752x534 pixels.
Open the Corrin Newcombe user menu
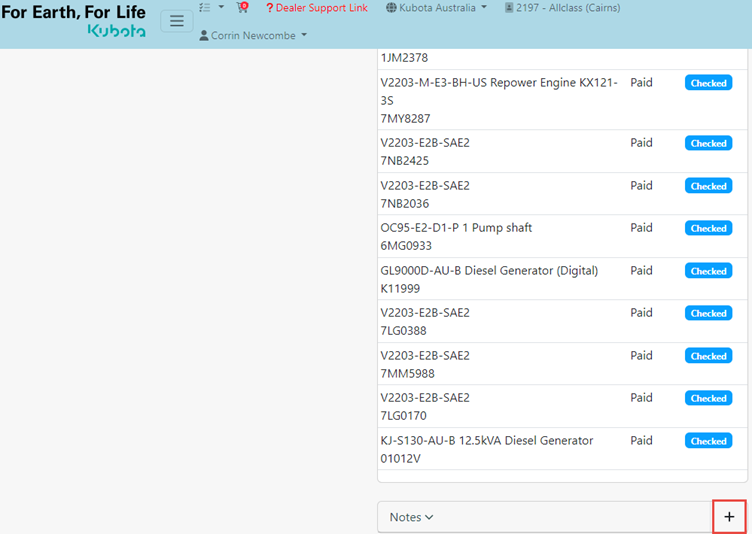coord(253,36)
